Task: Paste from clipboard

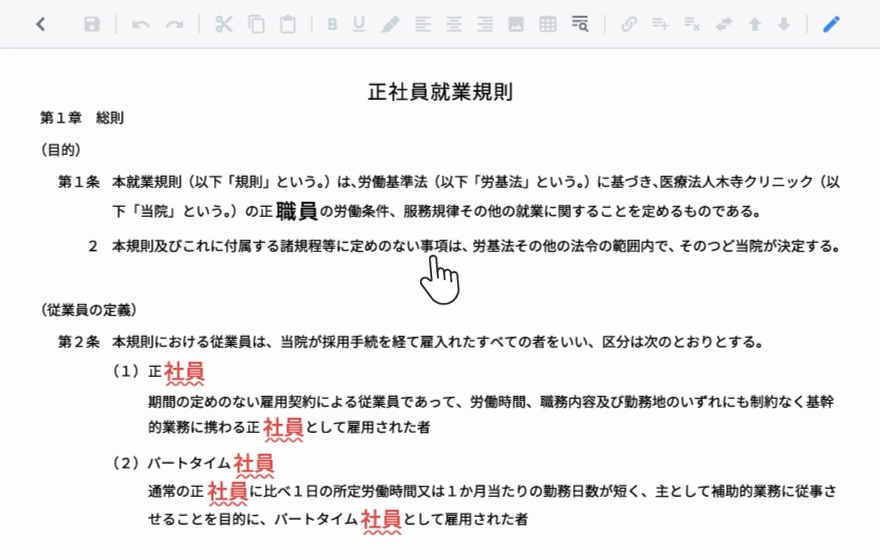Action: tap(288, 24)
